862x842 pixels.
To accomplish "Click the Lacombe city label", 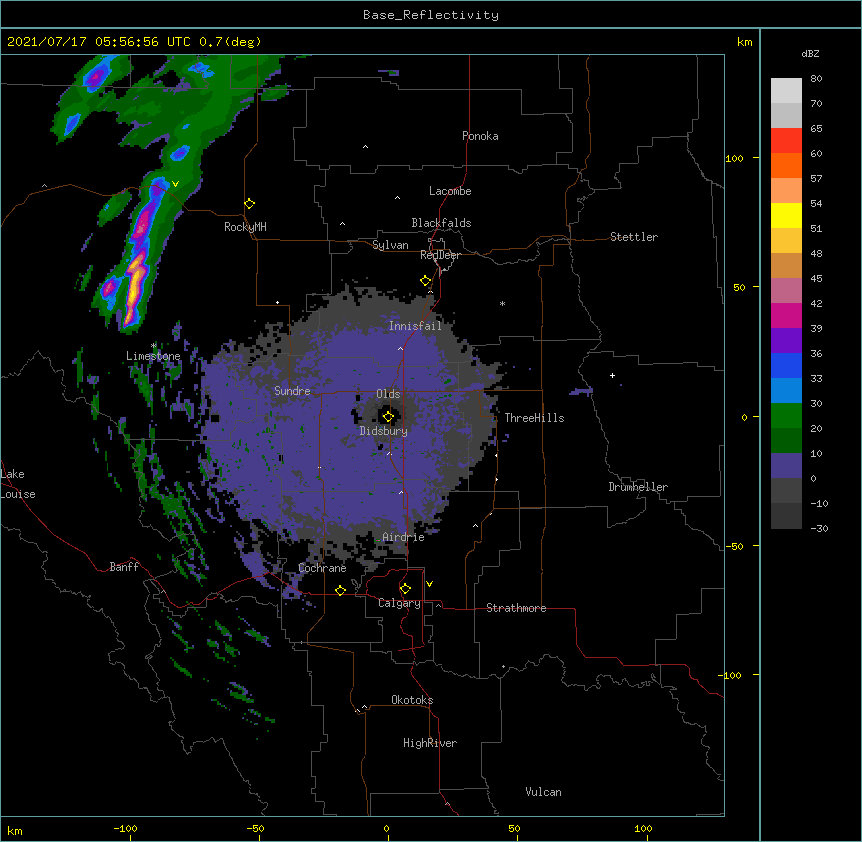I will click(450, 191).
